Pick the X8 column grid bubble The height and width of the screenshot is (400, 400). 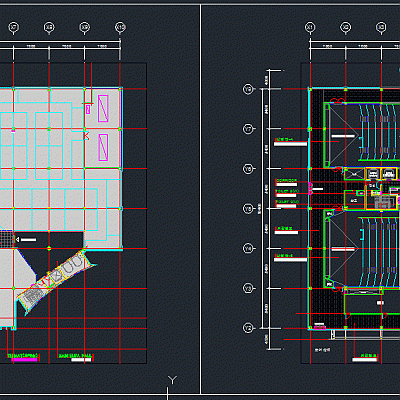coord(49,27)
